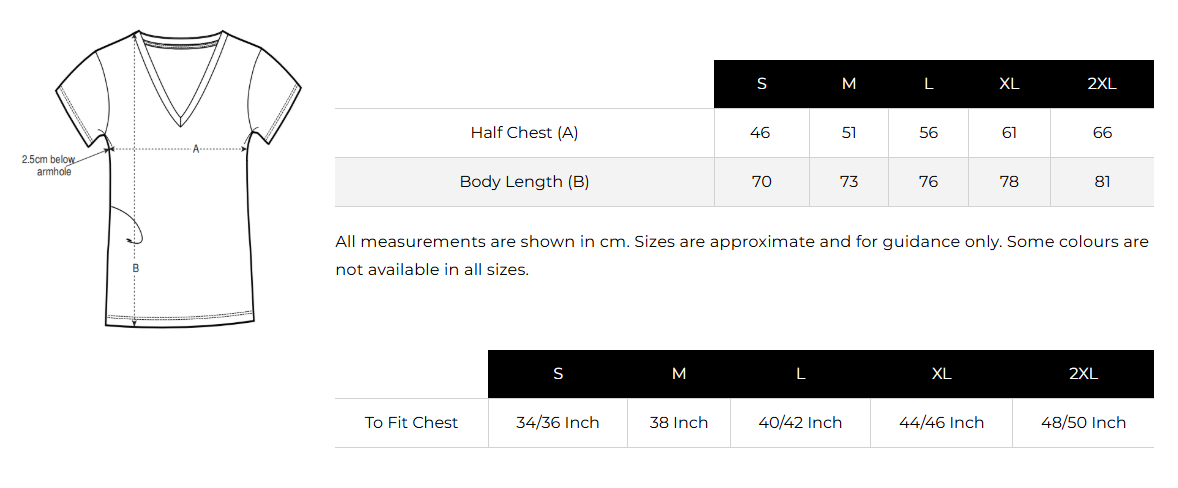This screenshot has width=1178, height=488.
Task: Click the XL header in the measurements table
Action: (1009, 84)
